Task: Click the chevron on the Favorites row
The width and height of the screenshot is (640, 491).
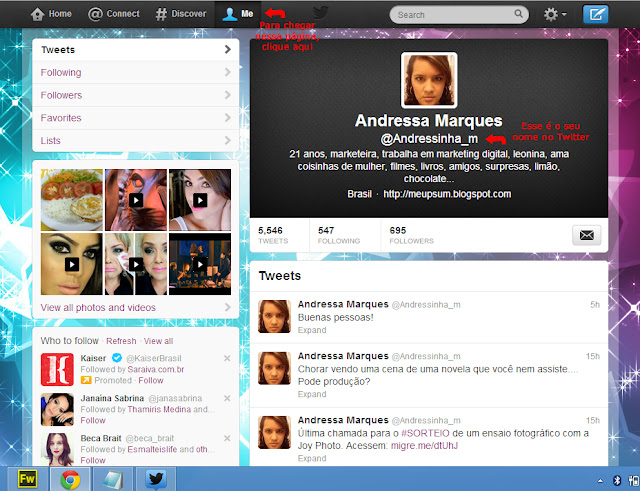Action: tap(228, 118)
